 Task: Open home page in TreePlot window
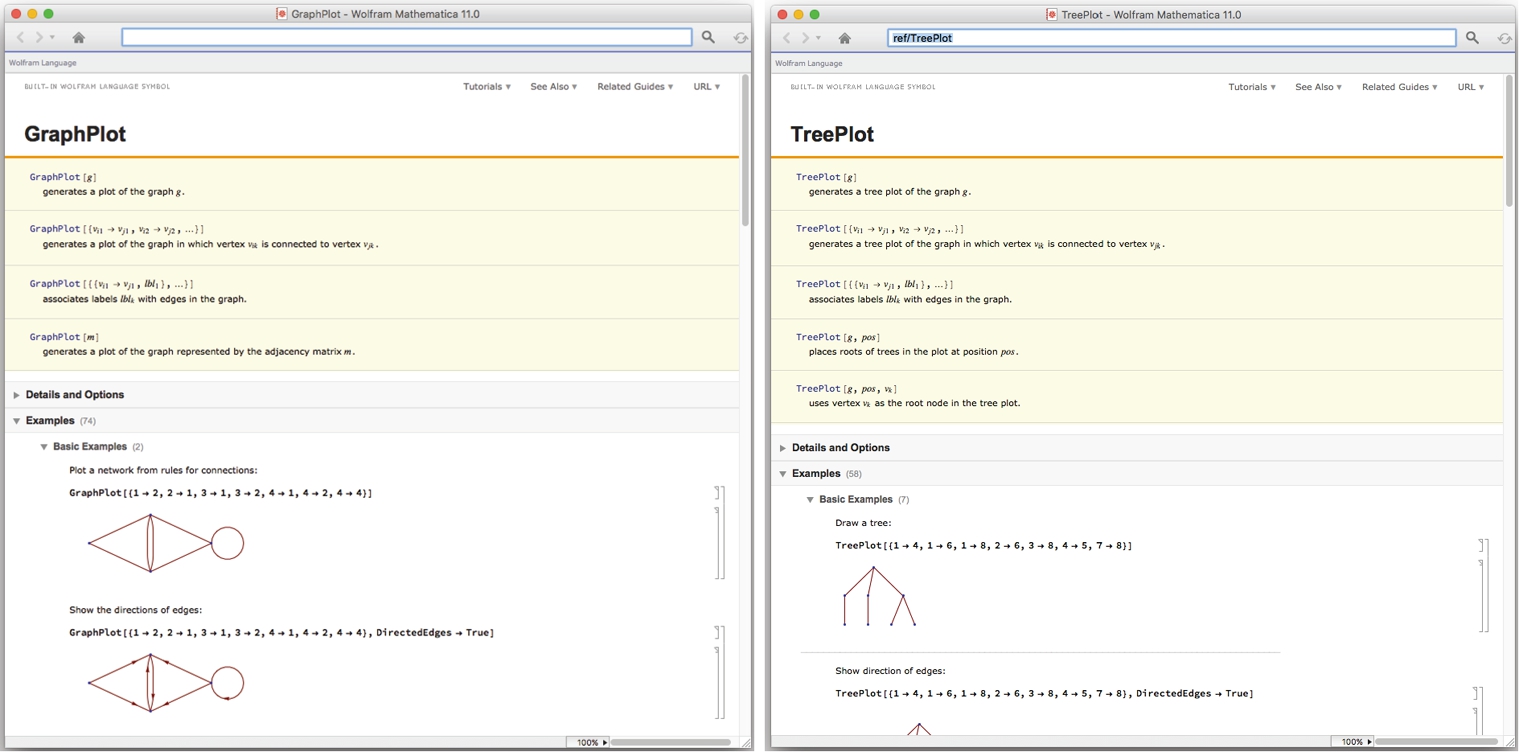(x=845, y=37)
